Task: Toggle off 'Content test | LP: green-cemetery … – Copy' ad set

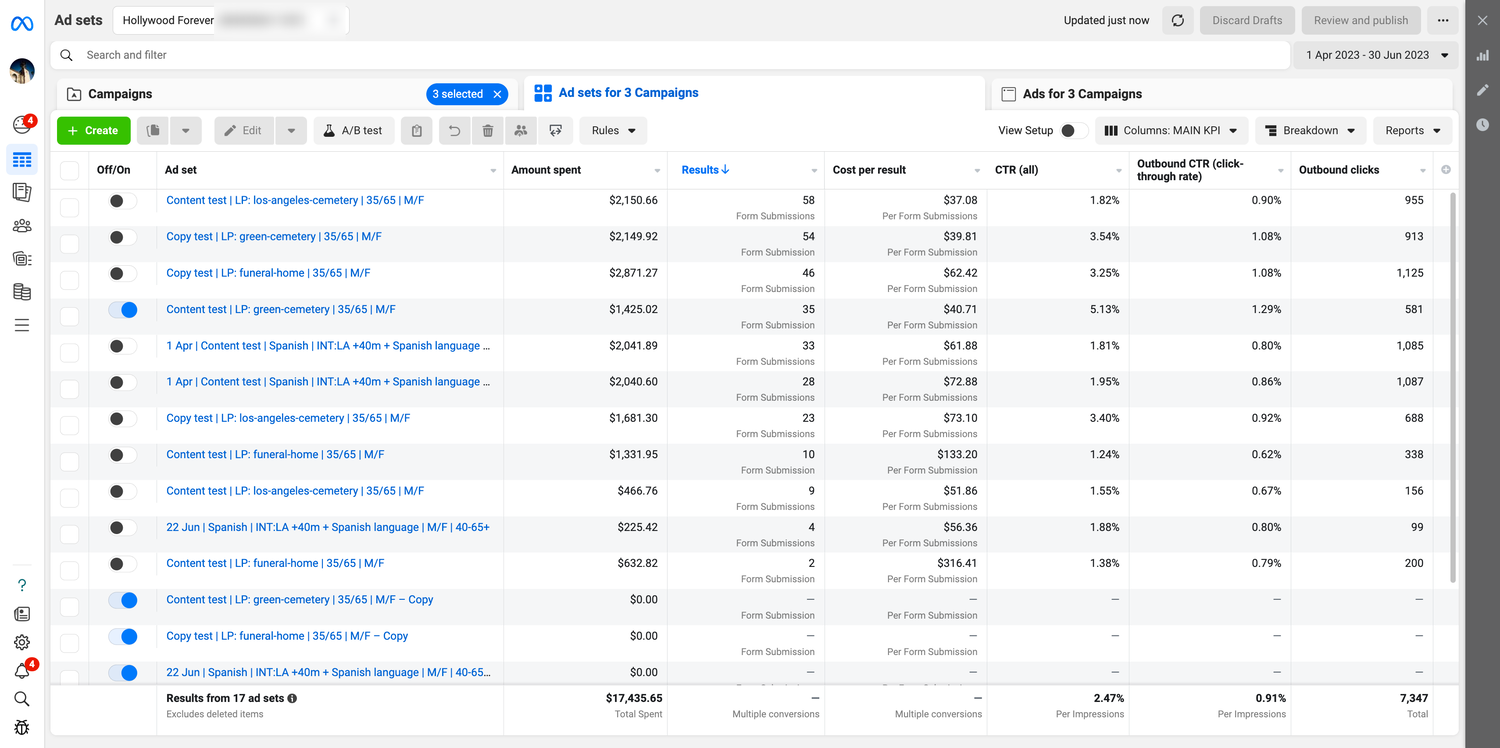Action: (122, 600)
